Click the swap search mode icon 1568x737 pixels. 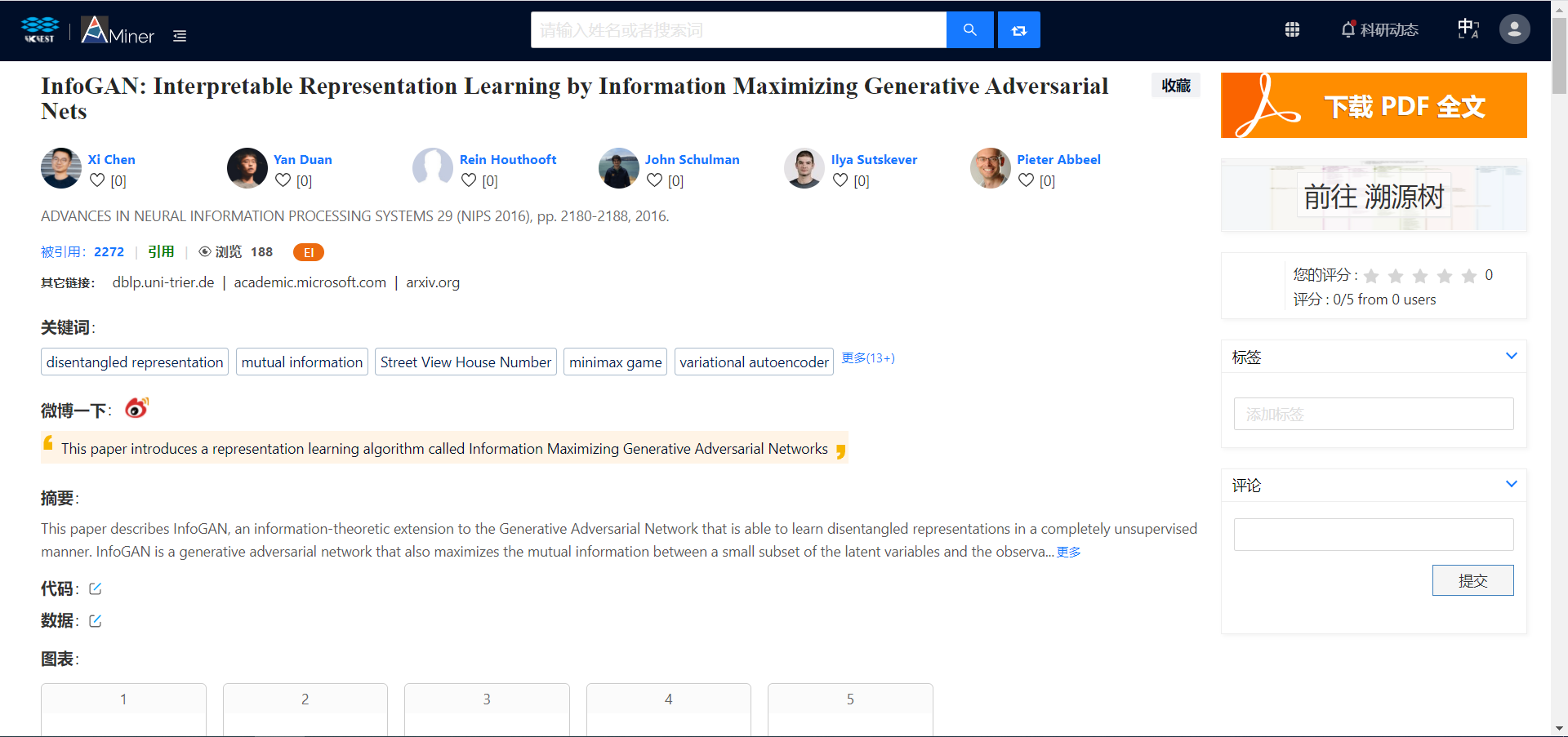click(1018, 30)
